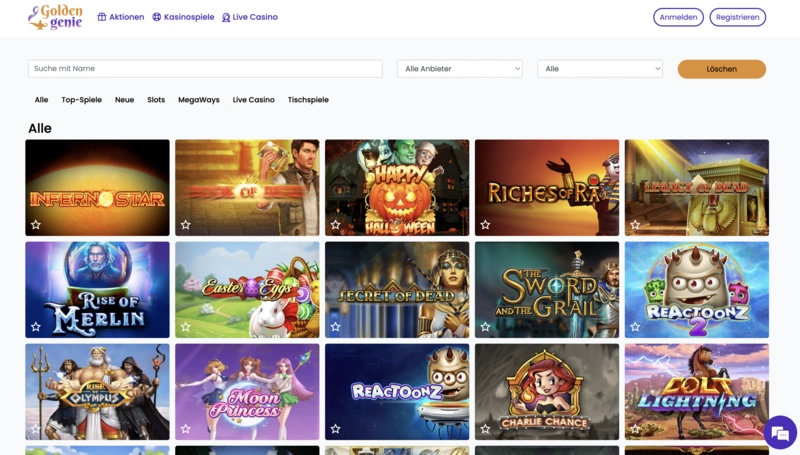Open The Sword and the Grail thumbnail
This screenshot has height=455, width=800.
point(547,290)
